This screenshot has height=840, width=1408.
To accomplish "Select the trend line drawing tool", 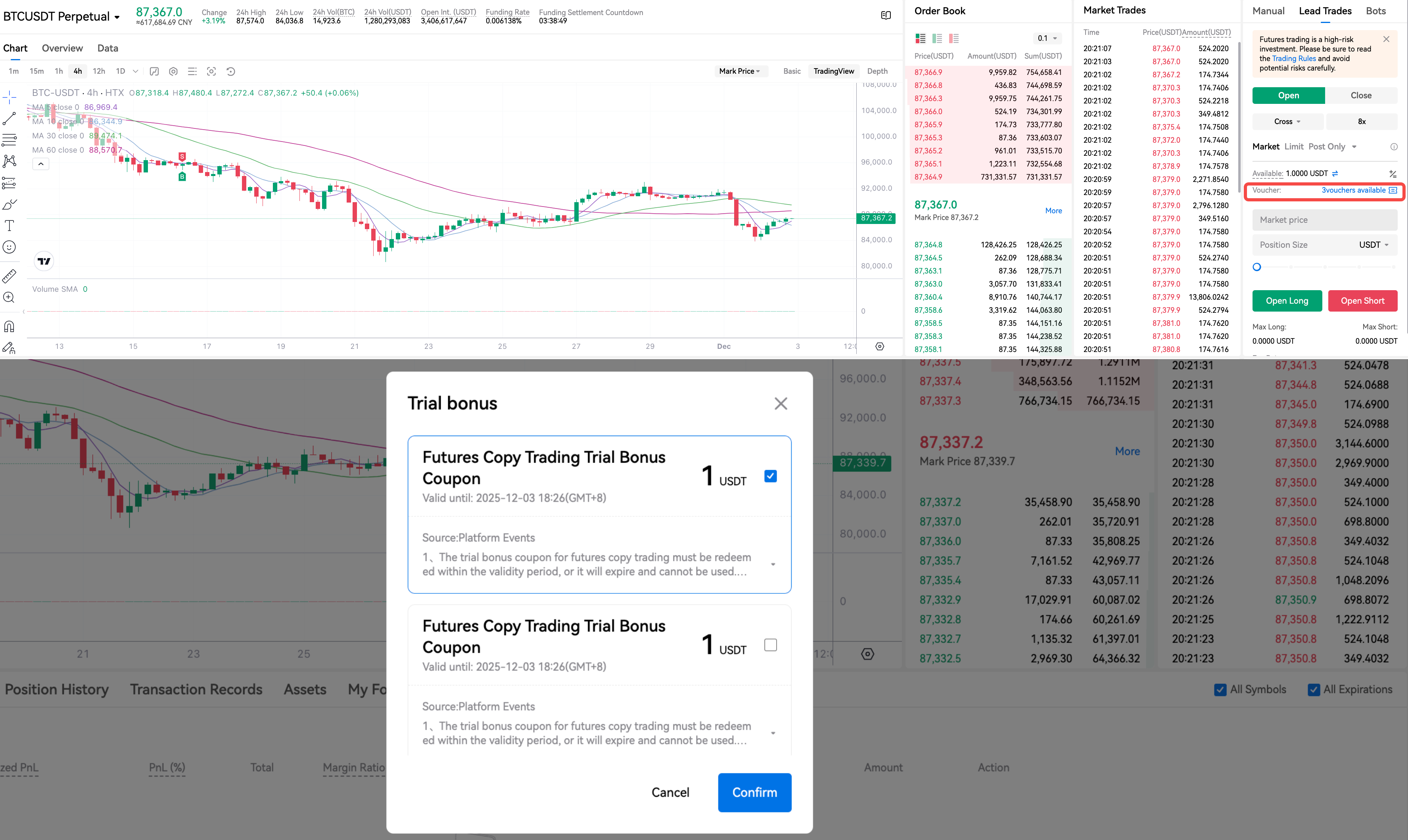I will click(9, 118).
